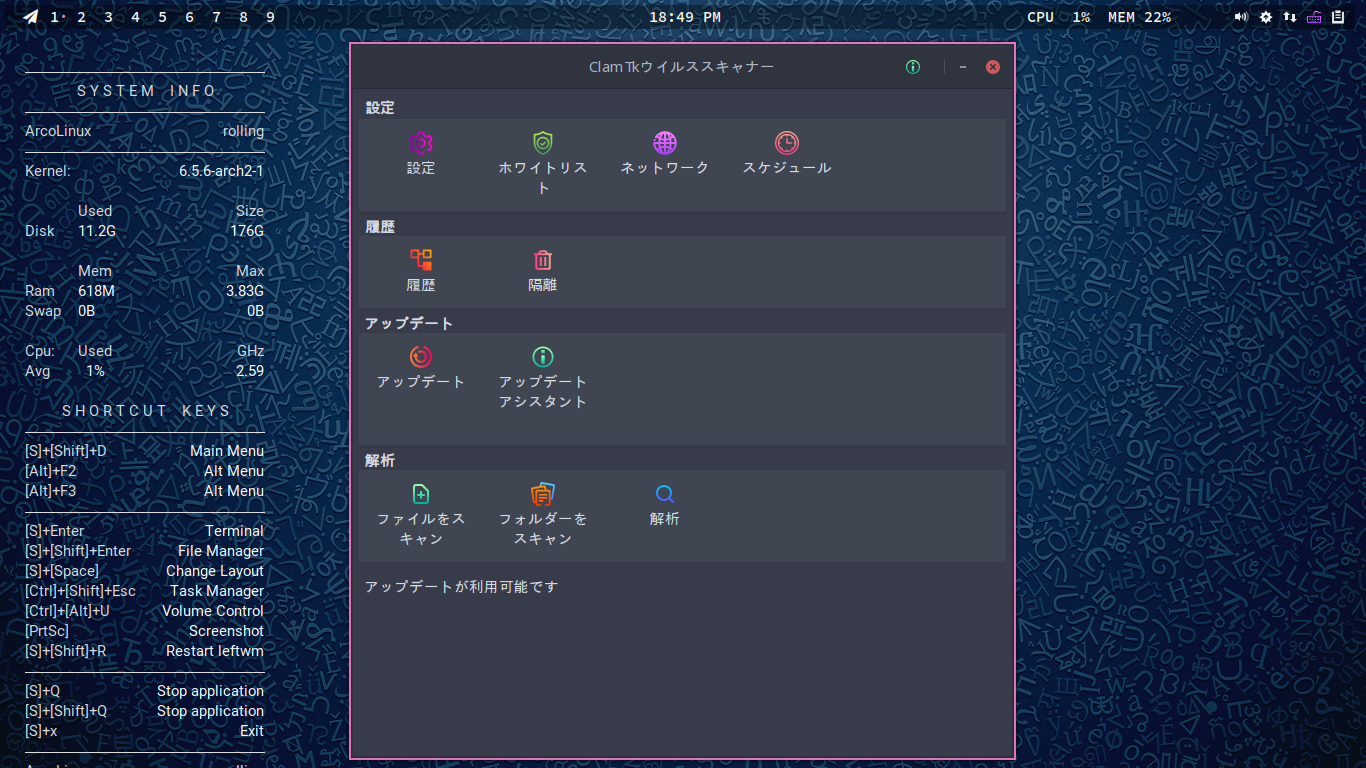The height and width of the screenshot is (768, 1366).
Task: Click the アップデート update icon
Action: [x=421, y=357]
